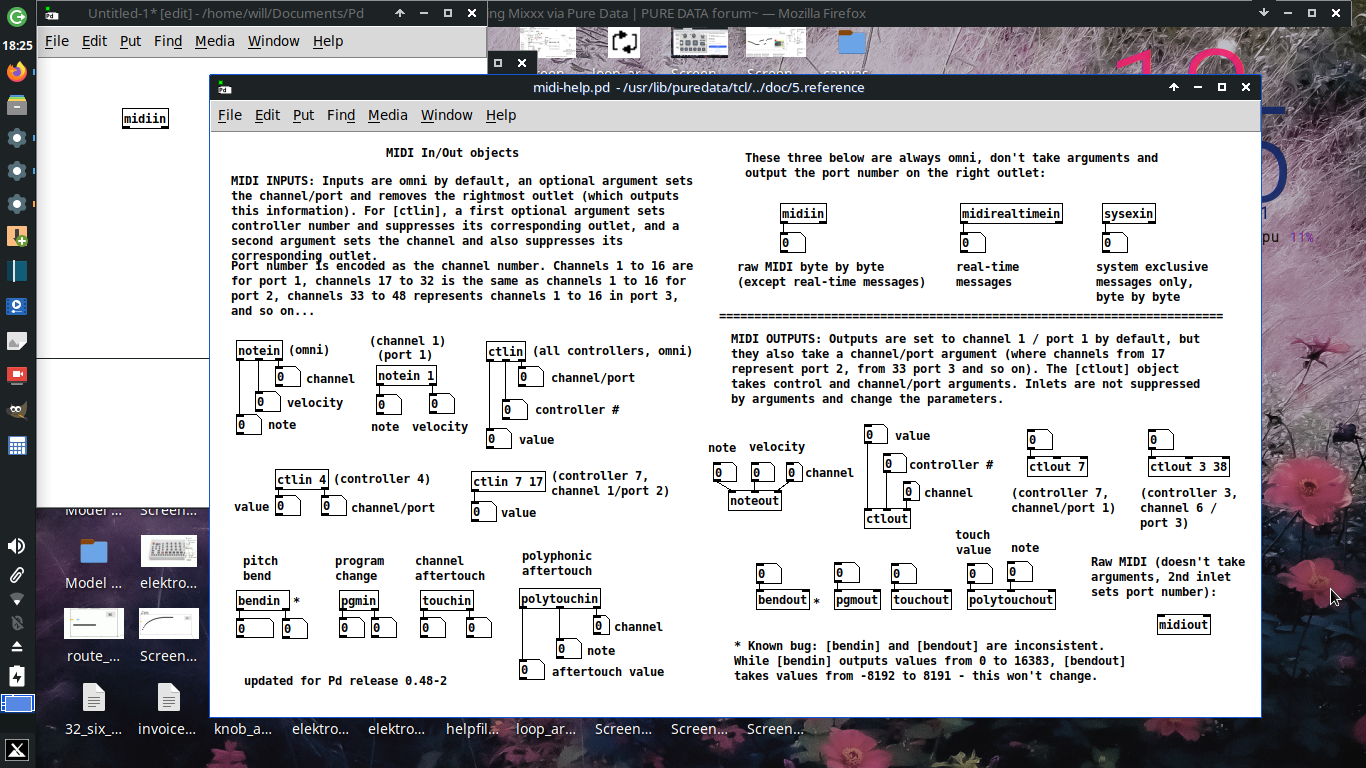Open Put menu in midi-help window
Viewport: 1366px width, 768px height.
pyautogui.click(x=304, y=115)
